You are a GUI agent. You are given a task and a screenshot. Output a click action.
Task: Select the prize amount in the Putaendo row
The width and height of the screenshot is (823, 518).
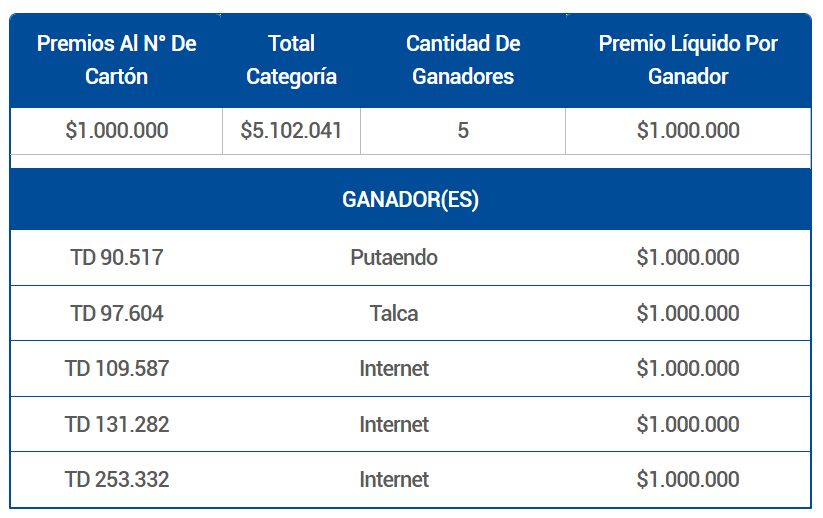point(688,258)
